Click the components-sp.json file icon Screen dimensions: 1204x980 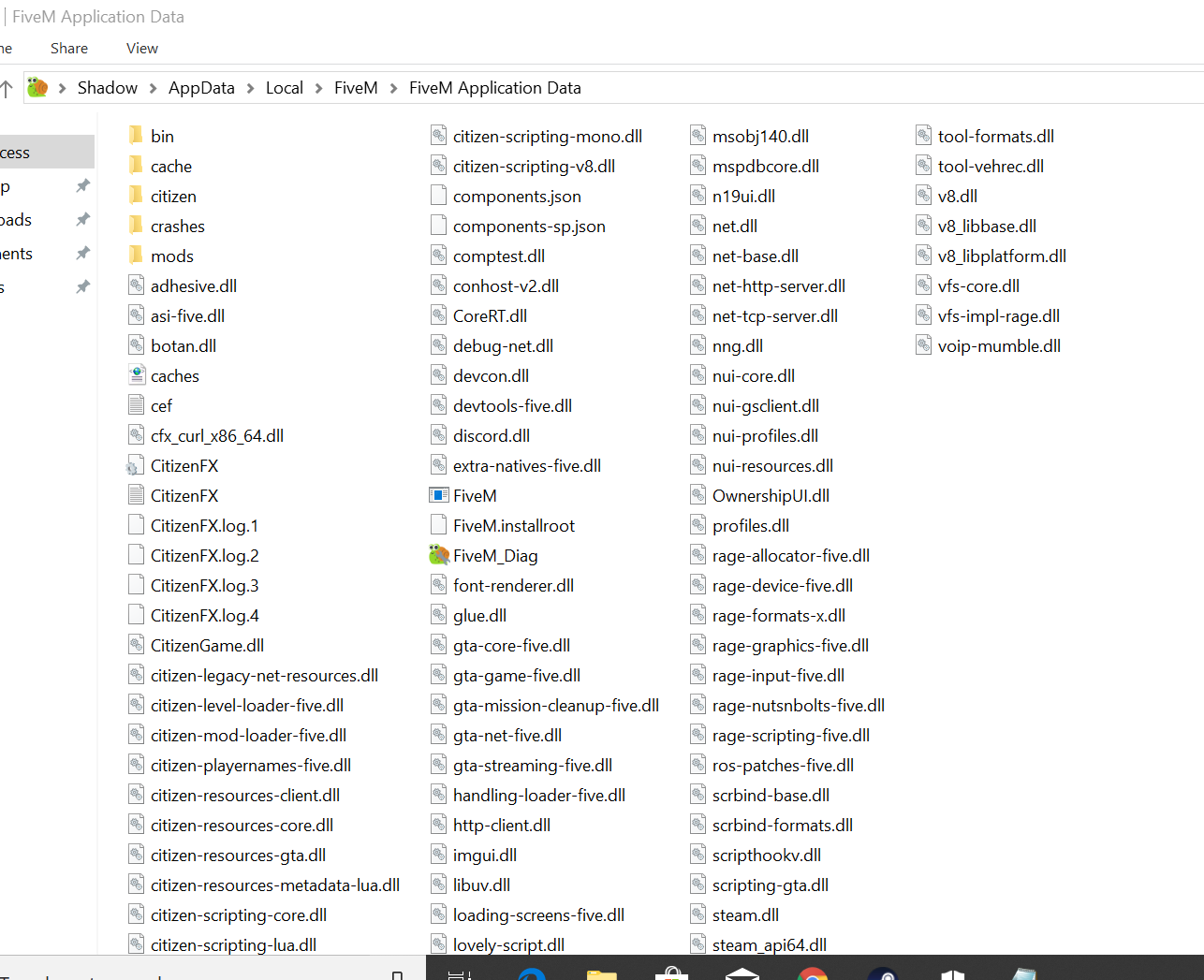point(438,226)
